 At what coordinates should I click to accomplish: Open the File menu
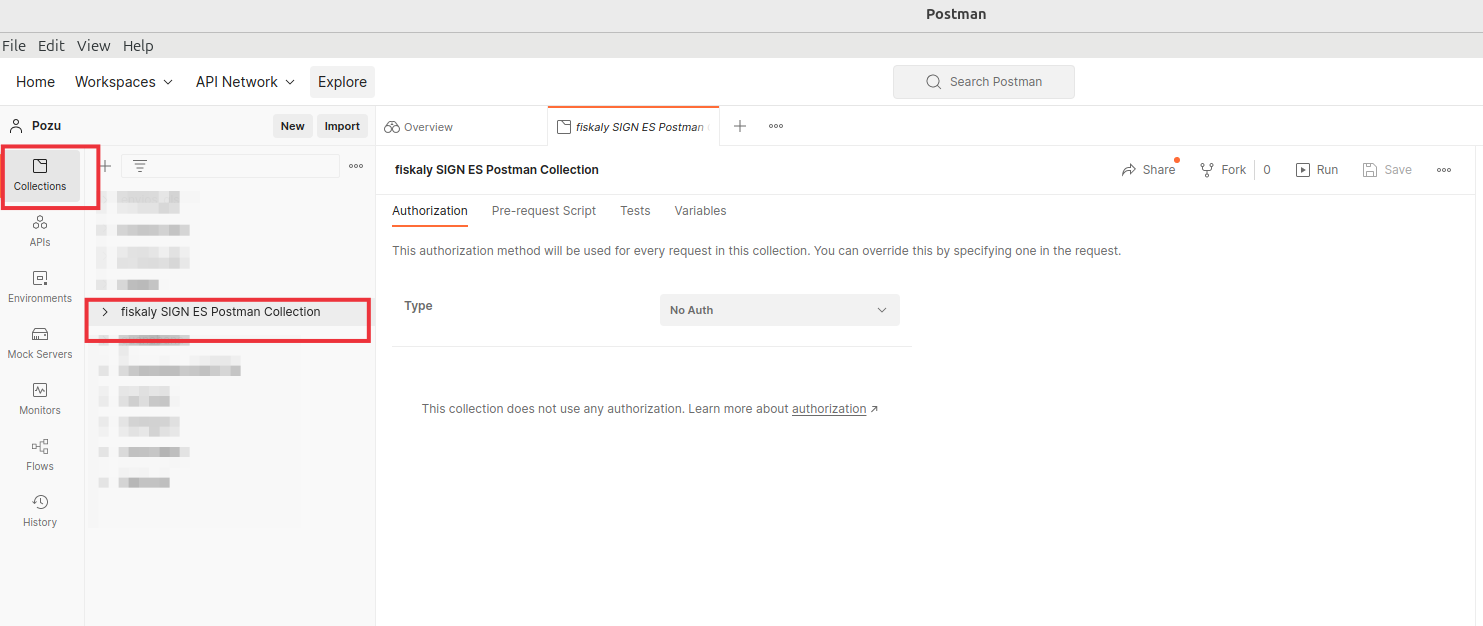click(14, 46)
